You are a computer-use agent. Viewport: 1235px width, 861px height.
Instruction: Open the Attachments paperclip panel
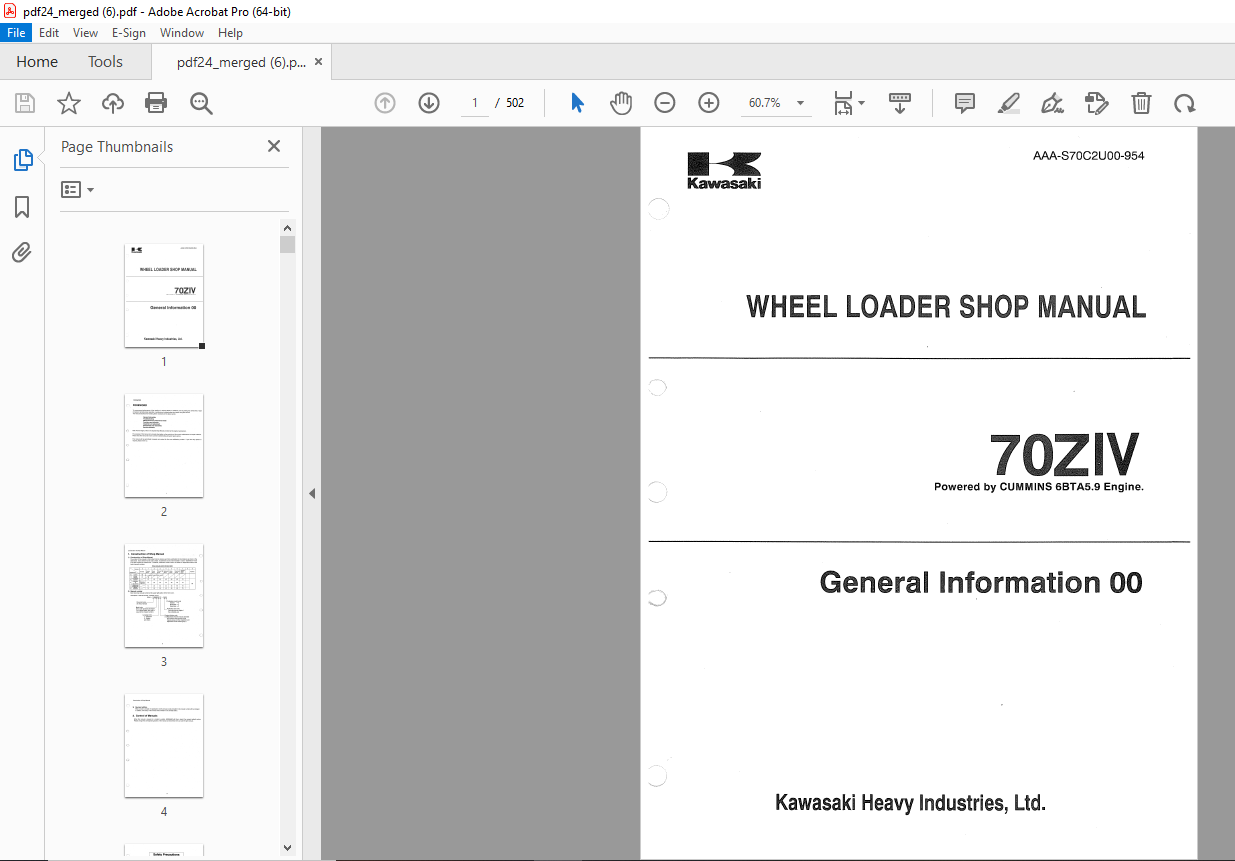click(22, 252)
